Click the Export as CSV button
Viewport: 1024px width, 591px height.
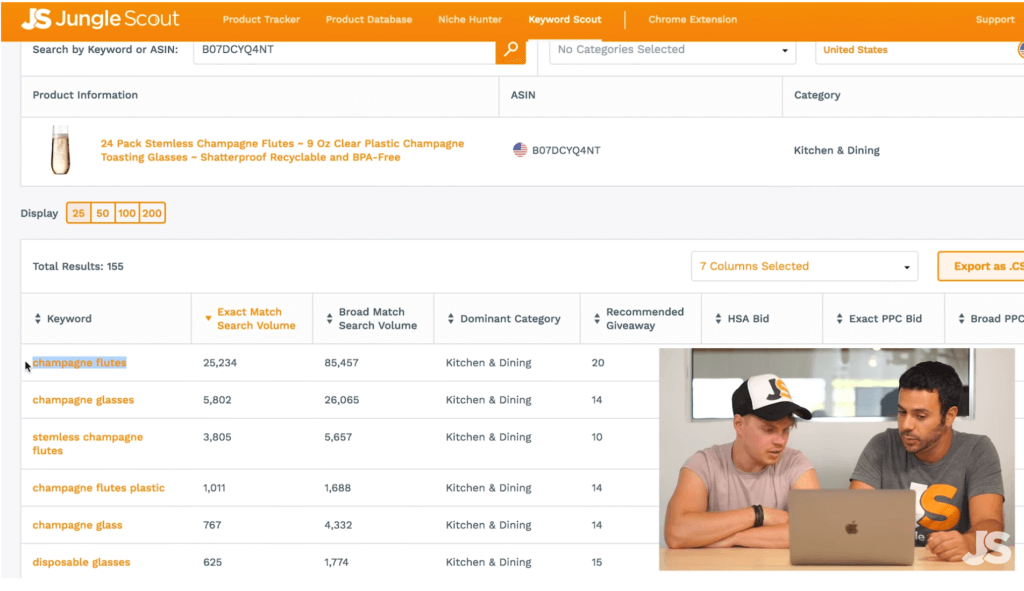point(981,266)
